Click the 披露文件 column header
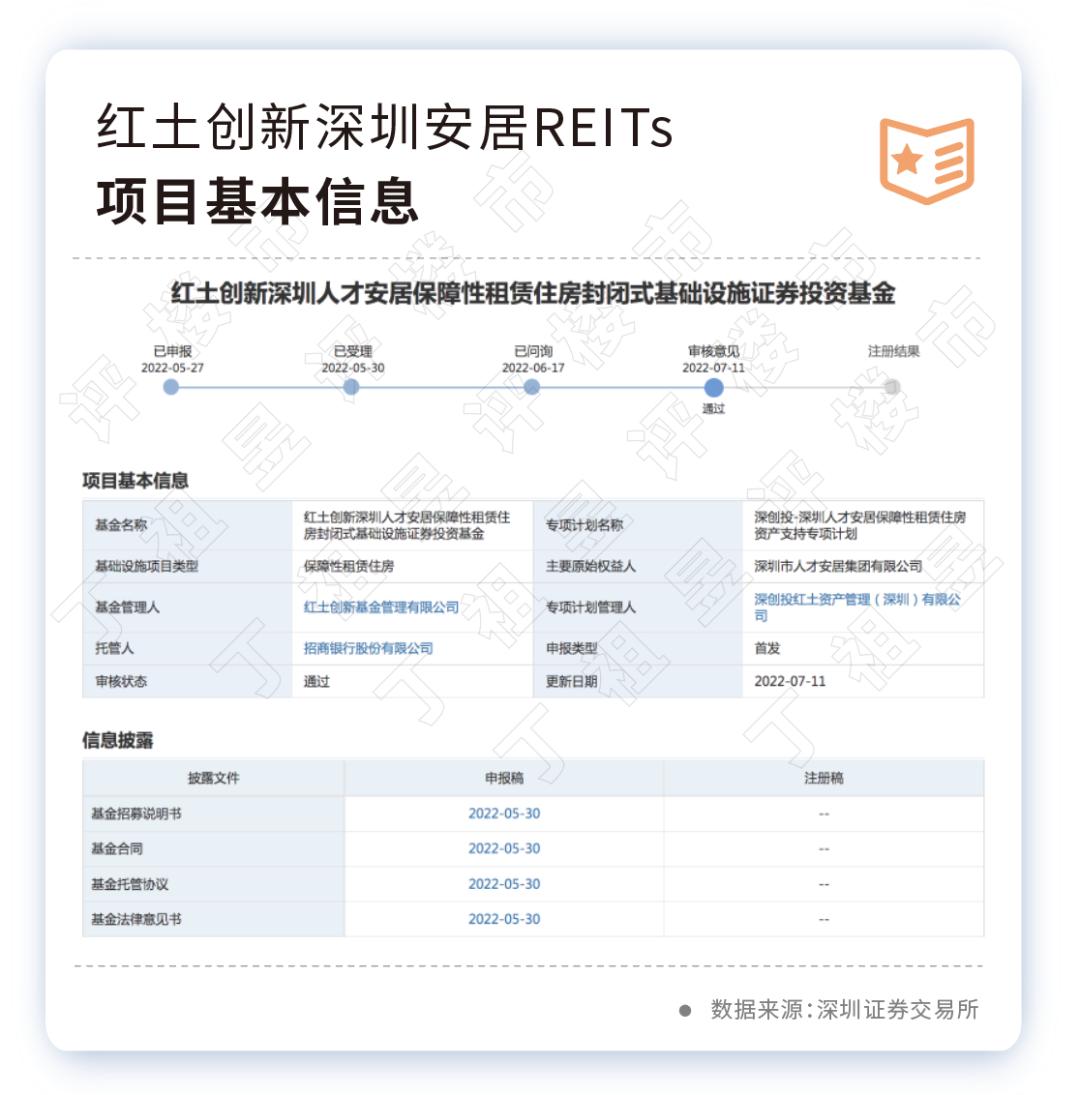 [x=213, y=778]
